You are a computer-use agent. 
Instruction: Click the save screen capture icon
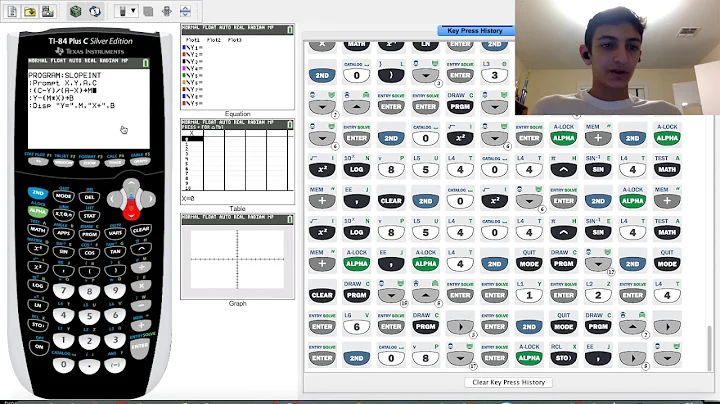click(x=48, y=11)
